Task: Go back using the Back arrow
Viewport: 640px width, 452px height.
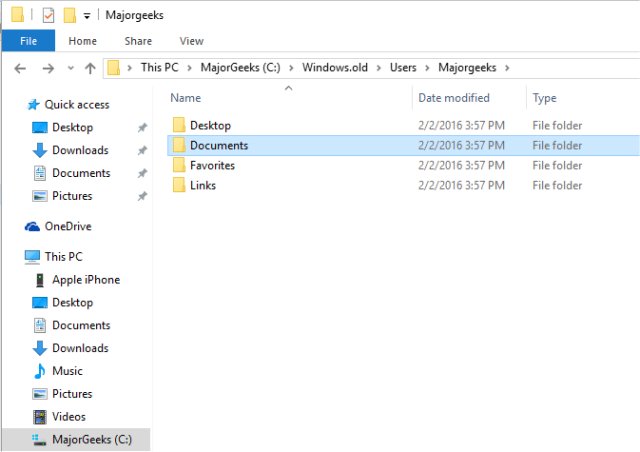Action: (x=20, y=68)
